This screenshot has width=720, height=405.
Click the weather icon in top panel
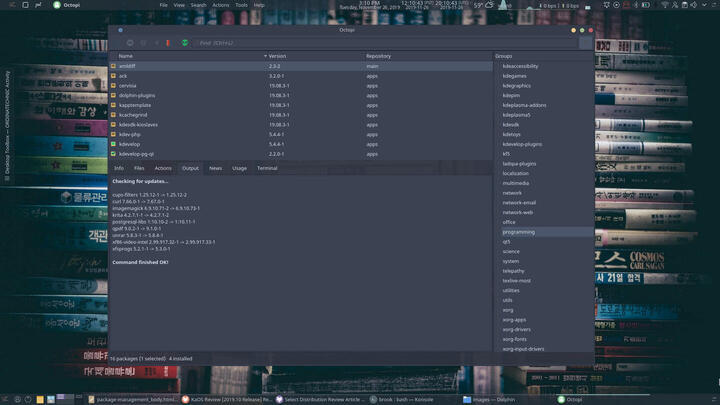(489, 5)
